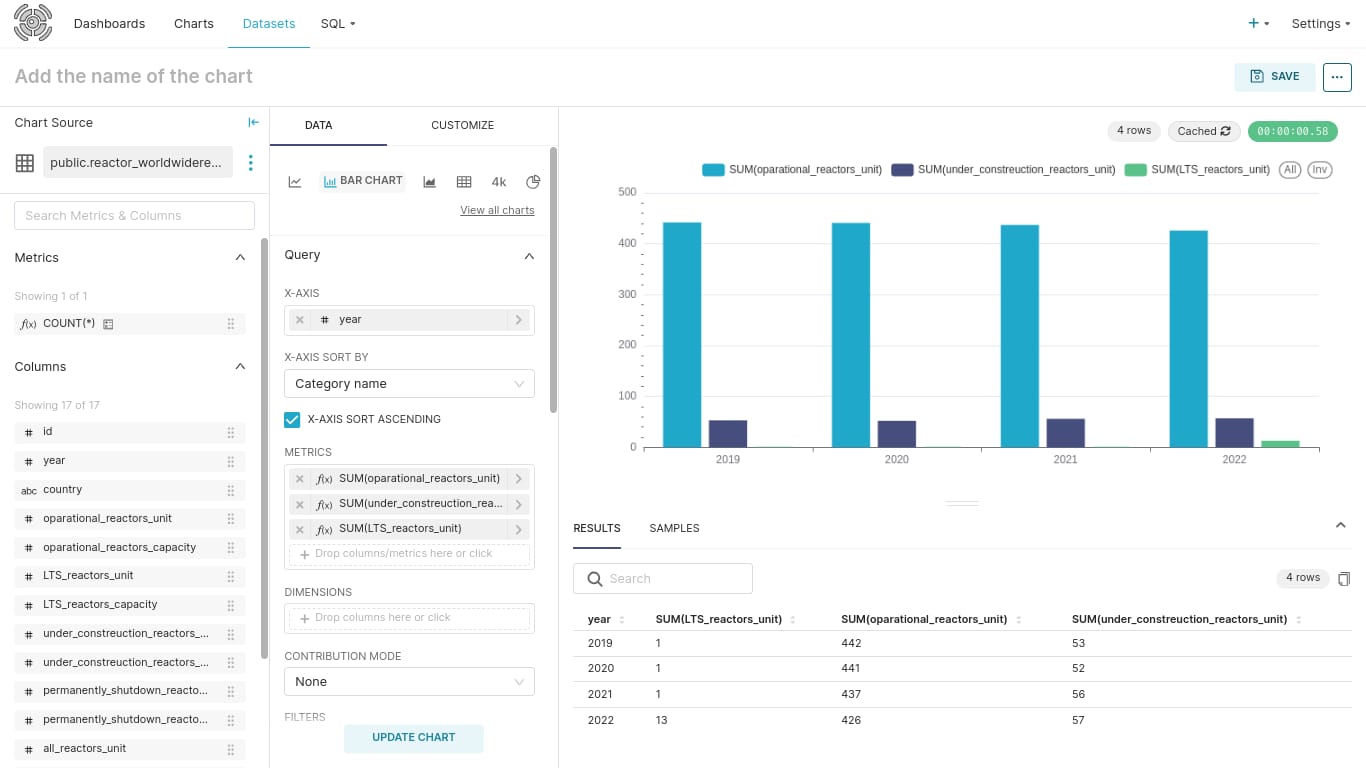Image resolution: width=1366 pixels, height=768 pixels.
Task: Collapse the Chart Source panel icon
Action: click(253, 122)
